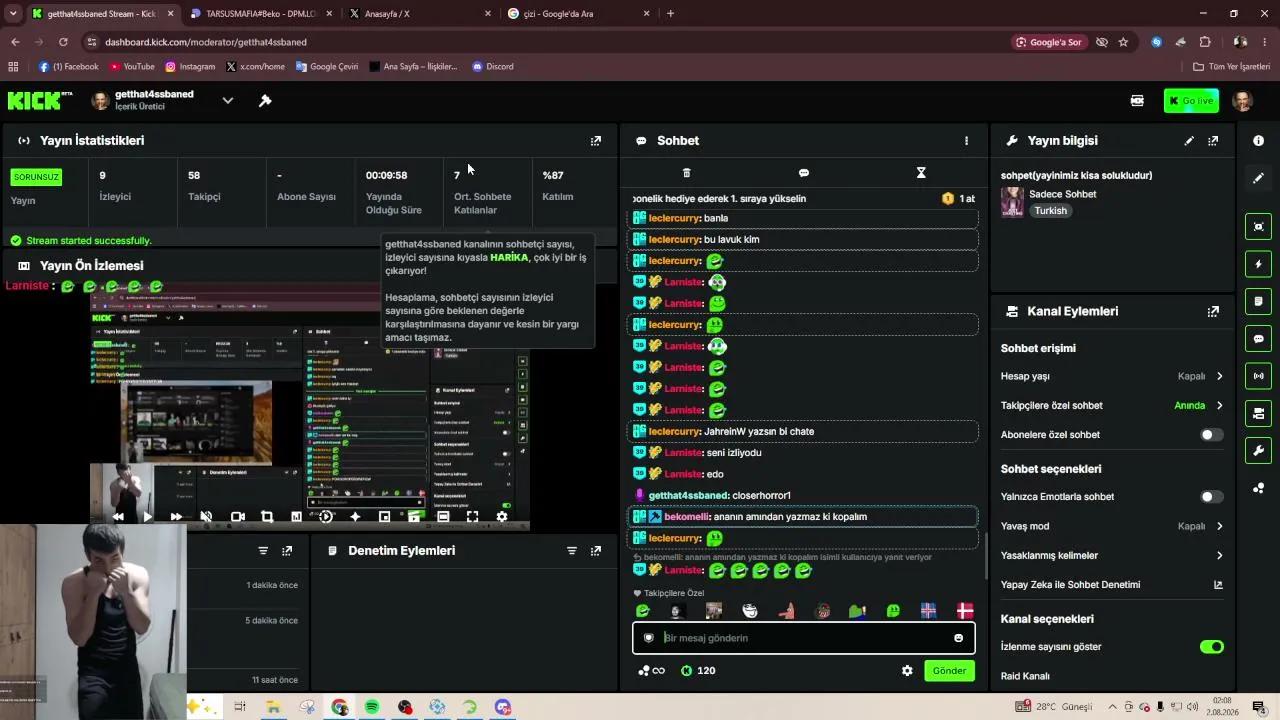Pop out the Yayın bilgisi panel
The width and height of the screenshot is (1280, 720).
pos(1213,141)
